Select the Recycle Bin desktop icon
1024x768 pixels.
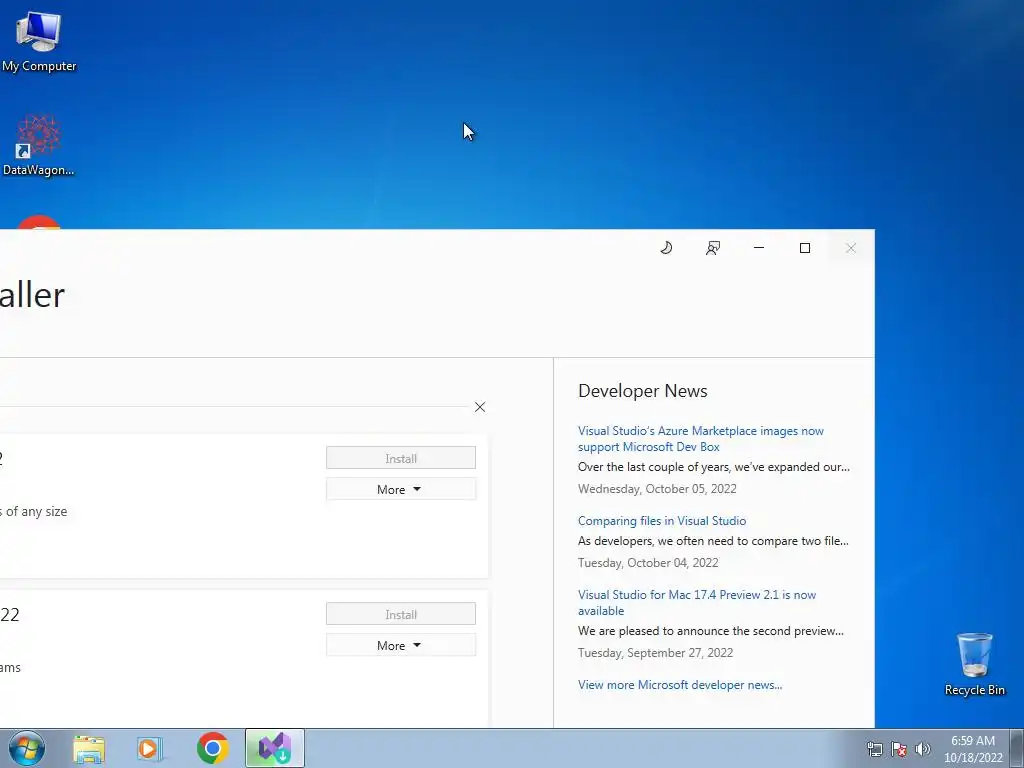pos(974,664)
